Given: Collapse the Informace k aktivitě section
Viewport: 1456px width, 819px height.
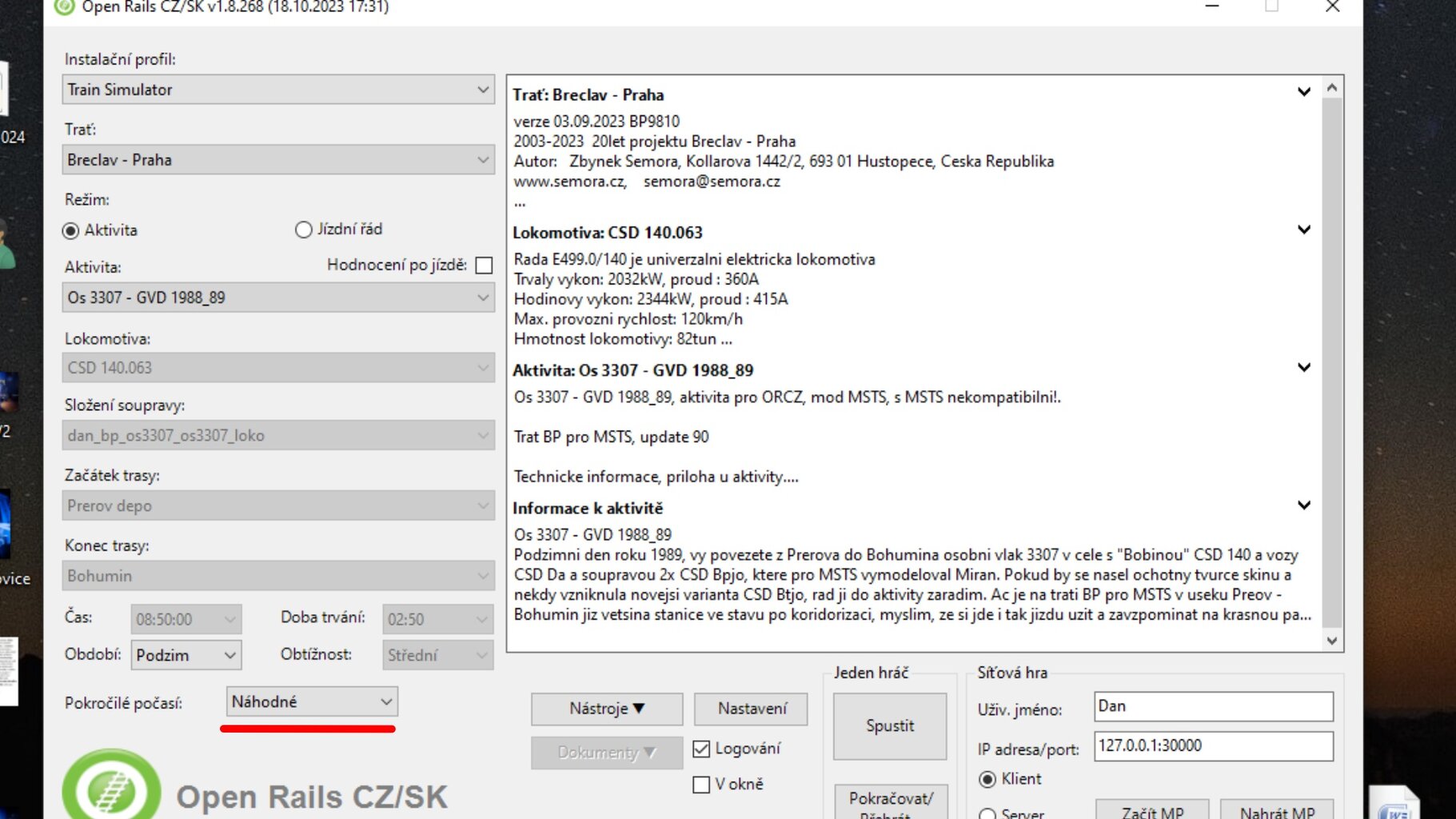Looking at the screenshot, I should point(1304,505).
